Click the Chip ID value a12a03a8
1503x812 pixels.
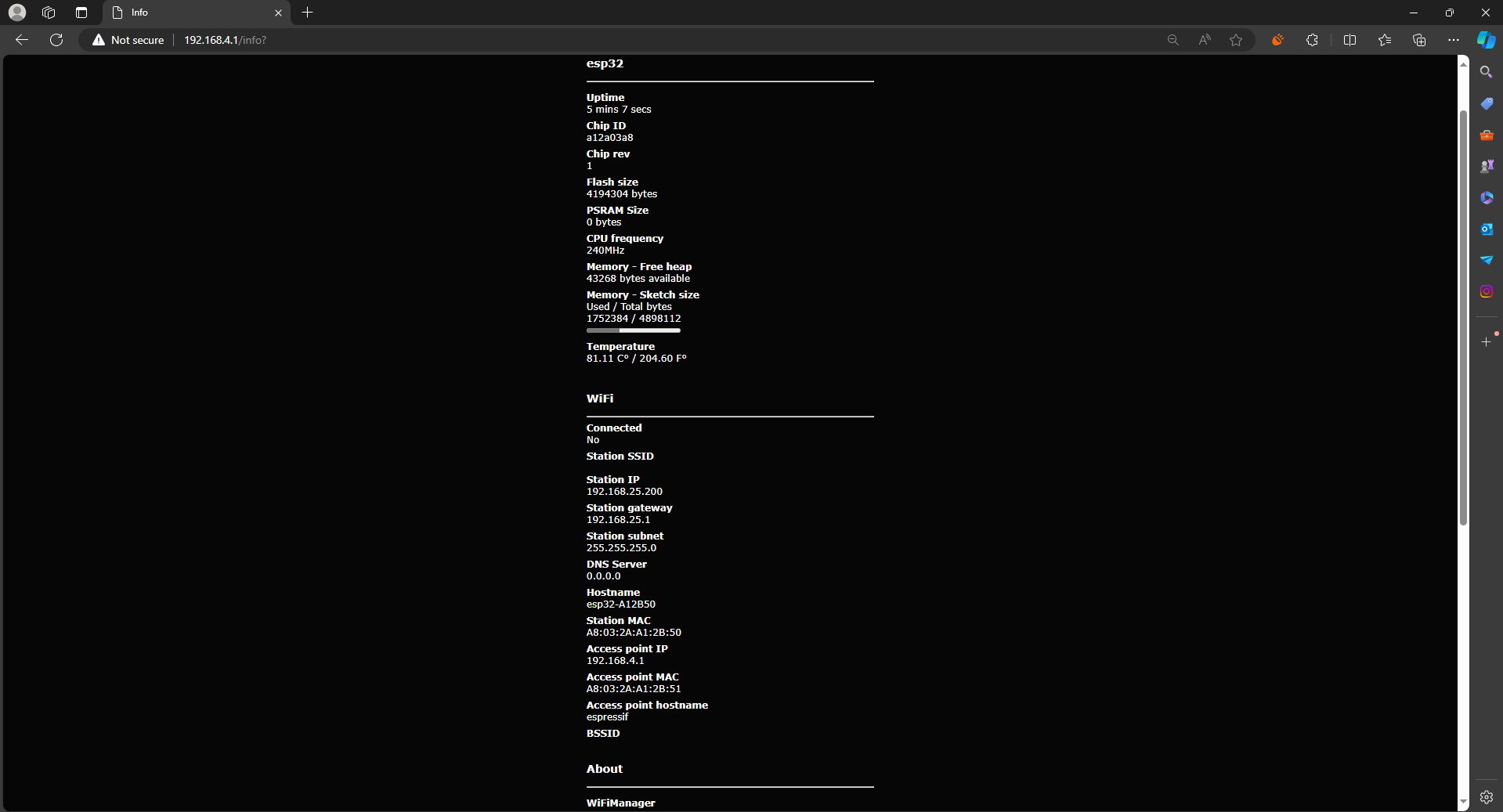click(x=609, y=138)
